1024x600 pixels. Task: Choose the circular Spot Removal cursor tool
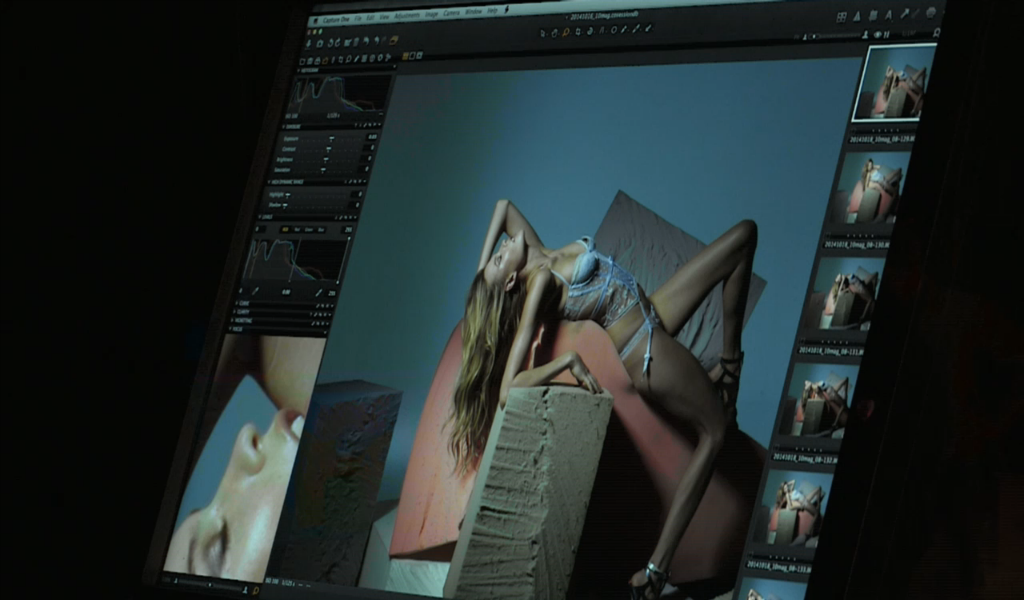point(613,29)
